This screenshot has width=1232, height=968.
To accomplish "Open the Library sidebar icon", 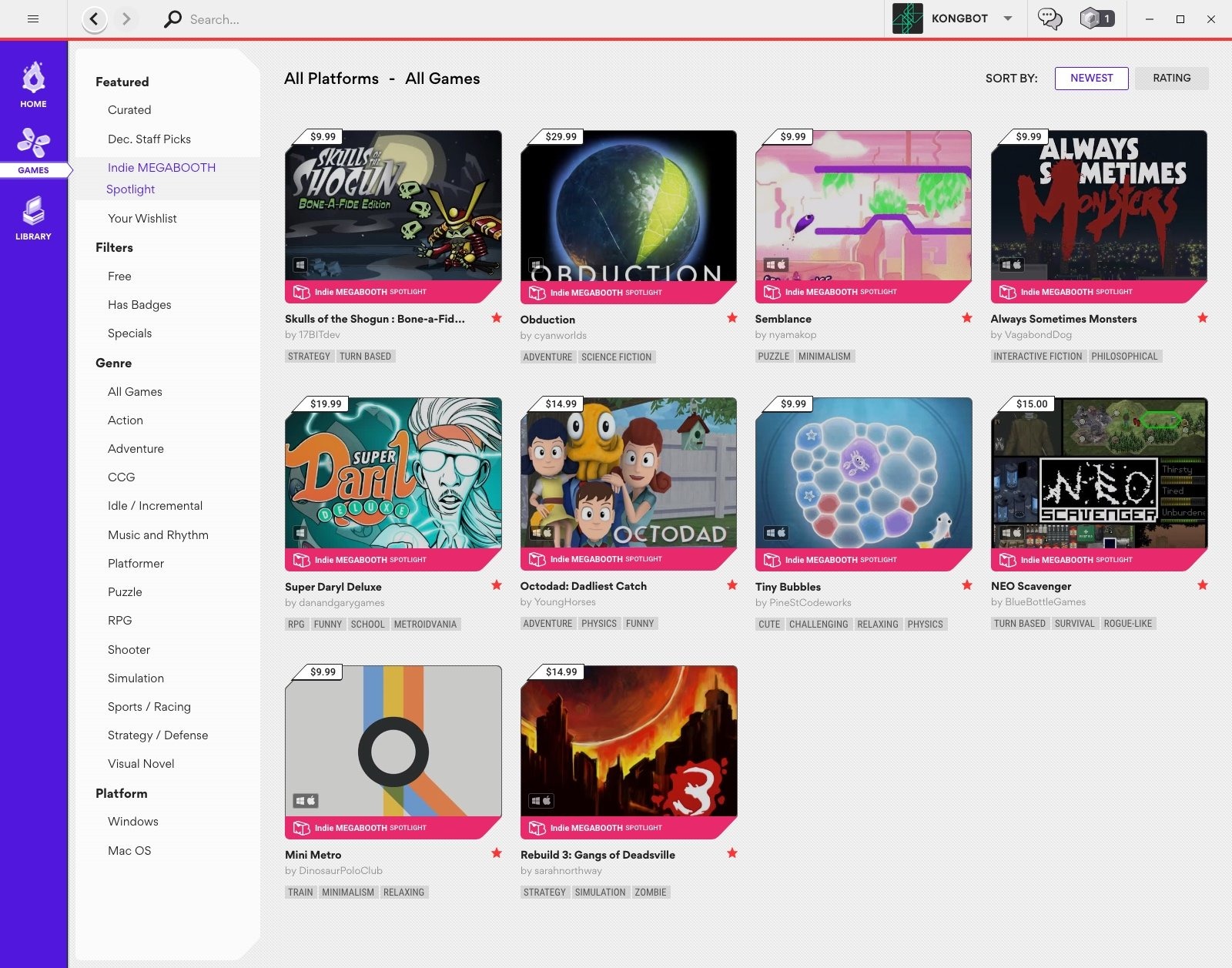I will tap(33, 218).
